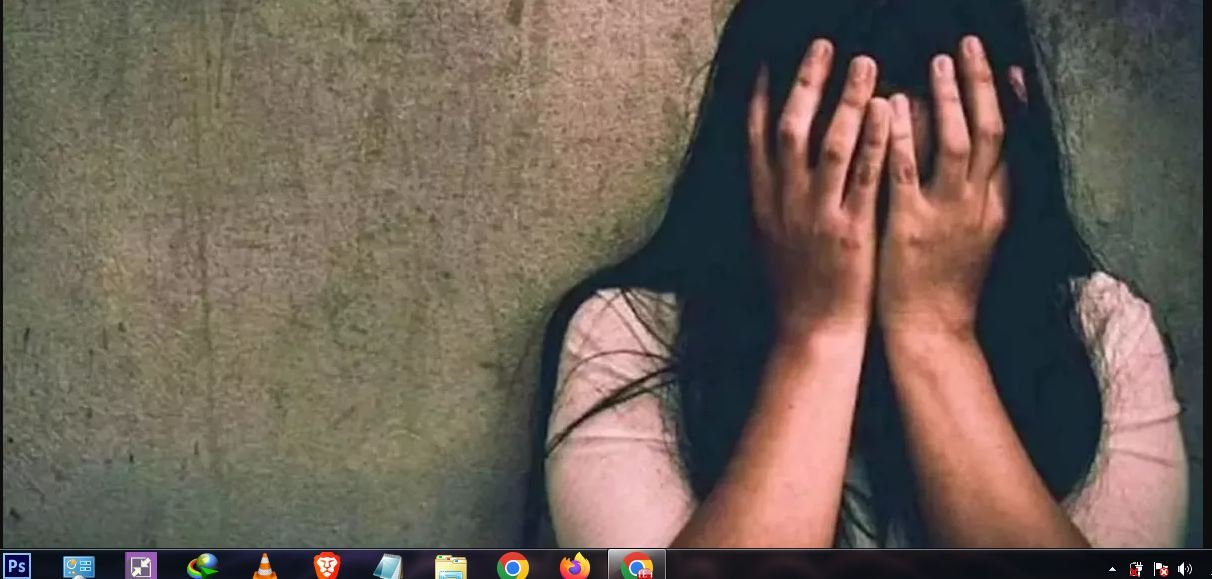This screenshot has width=1212, height=579.
Task: Click the purple resize arrows taskbar icon
Action: pyautogui.click(x=141, y=567)
